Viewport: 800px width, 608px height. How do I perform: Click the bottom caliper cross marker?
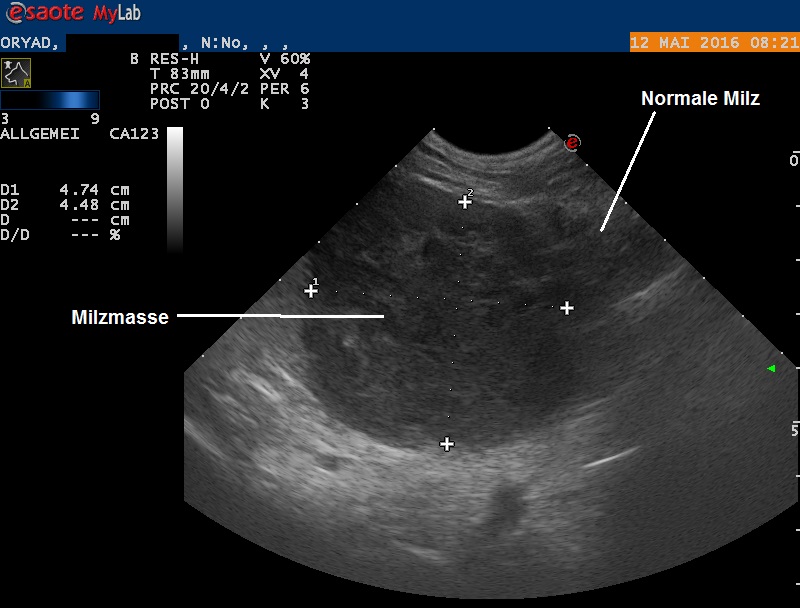click(x=447, y=444)
